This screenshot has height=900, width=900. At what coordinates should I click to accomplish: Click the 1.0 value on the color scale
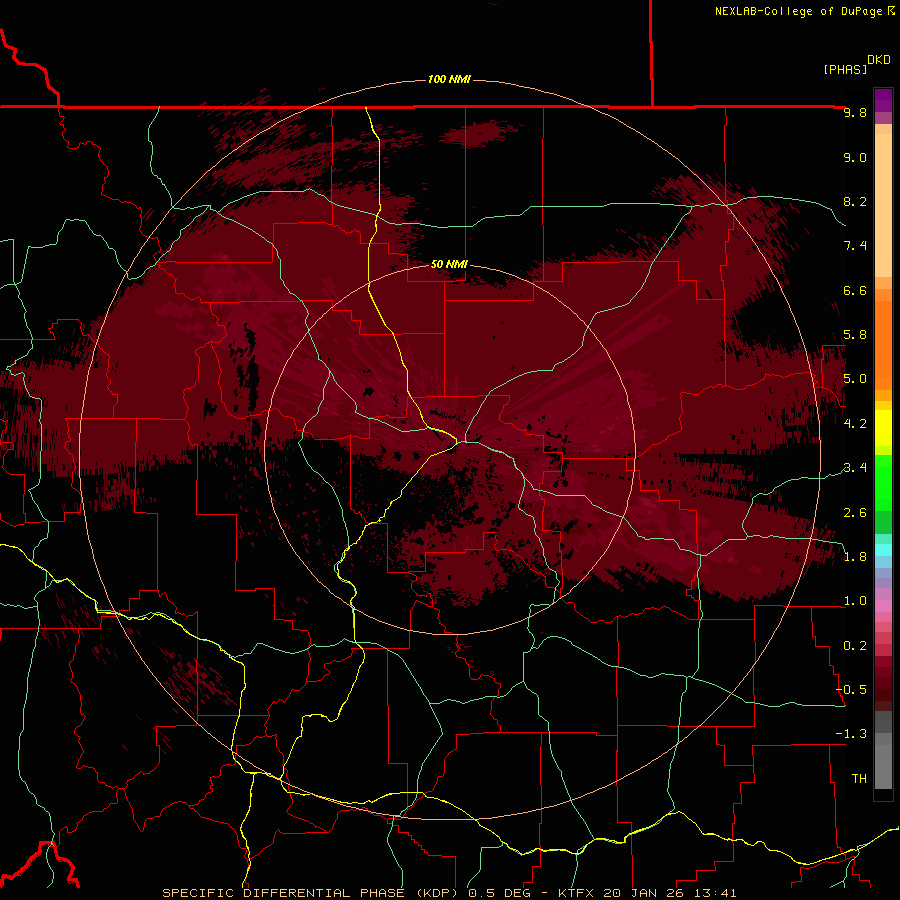[x=855, y=601]
